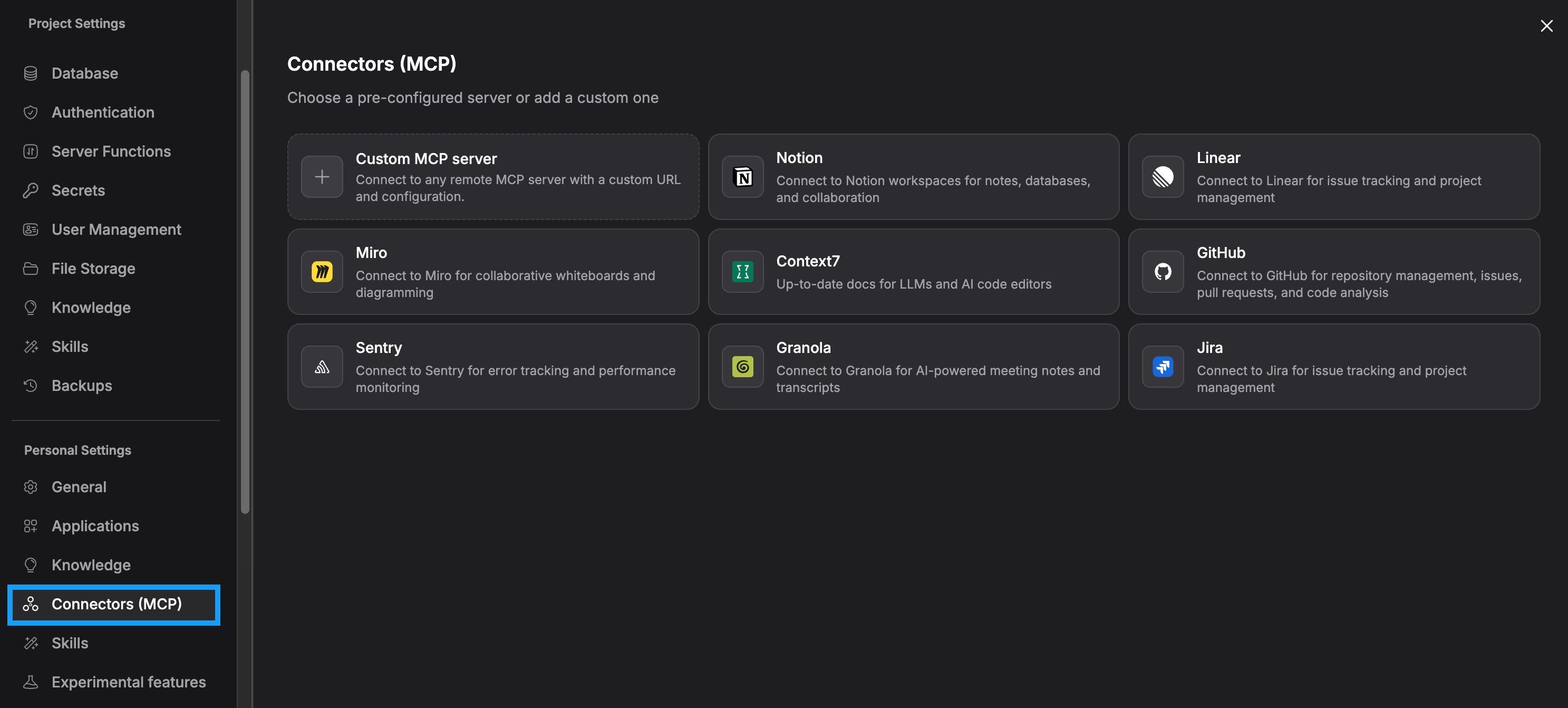
Task: Open Backups in Project Settings
Action: 82,386
